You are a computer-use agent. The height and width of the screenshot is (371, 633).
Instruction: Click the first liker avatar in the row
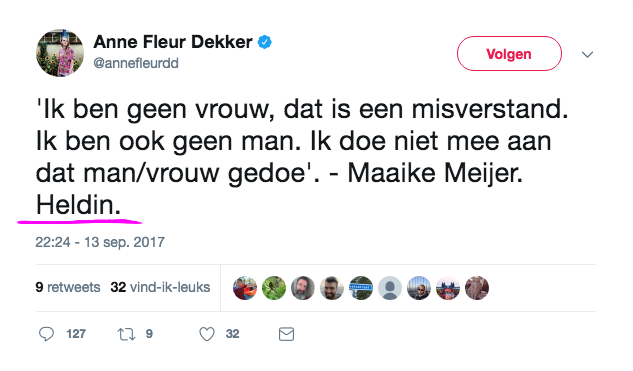point(245,288)
